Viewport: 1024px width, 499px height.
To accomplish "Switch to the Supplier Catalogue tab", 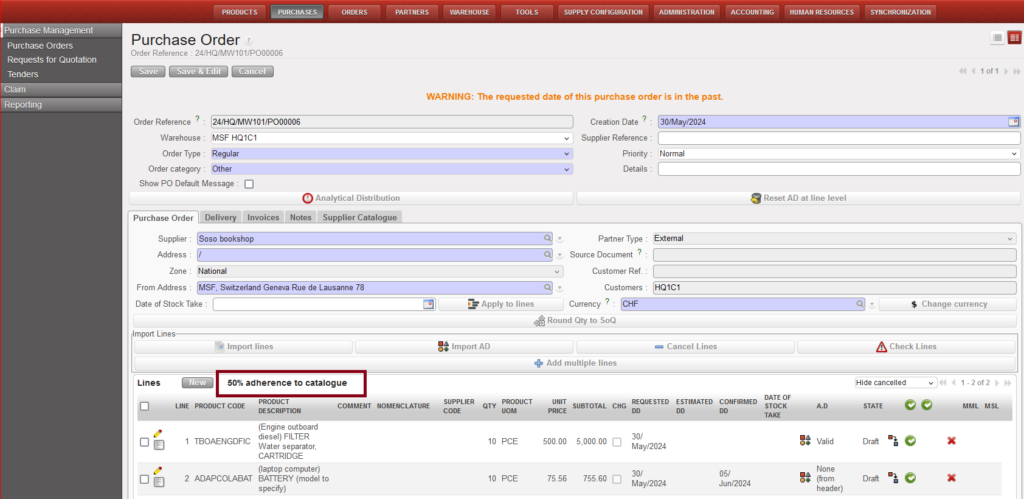I will coord(360,217).
